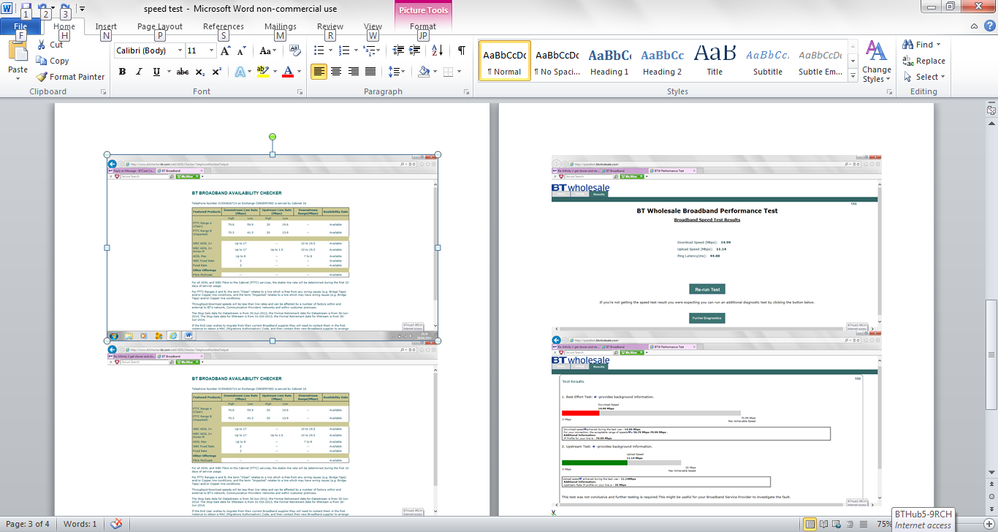The height and width of the screenshot is (532, 998).
Task: Toggle Subscript formatting
Action: (x=200, y=72)
